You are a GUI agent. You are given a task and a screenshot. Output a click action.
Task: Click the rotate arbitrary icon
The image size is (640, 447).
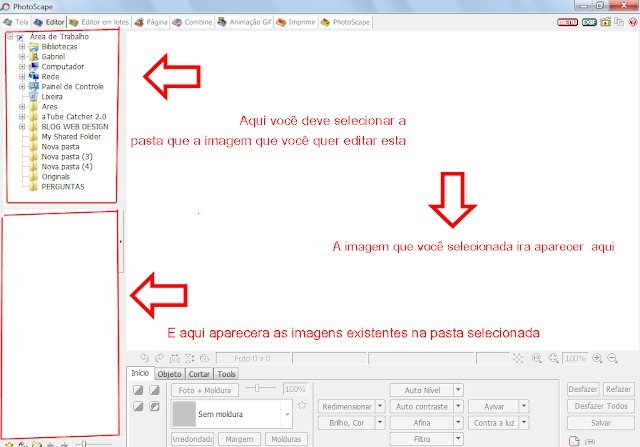click(205, 358)
